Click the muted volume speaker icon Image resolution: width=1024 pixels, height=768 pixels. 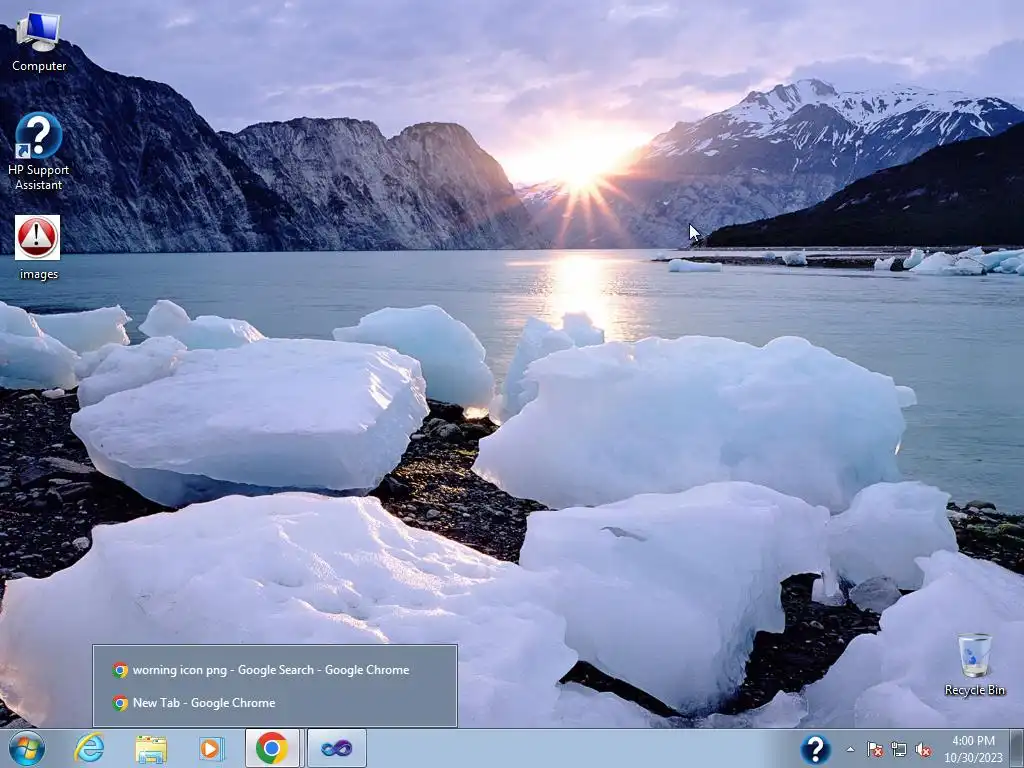pos(923,749)
